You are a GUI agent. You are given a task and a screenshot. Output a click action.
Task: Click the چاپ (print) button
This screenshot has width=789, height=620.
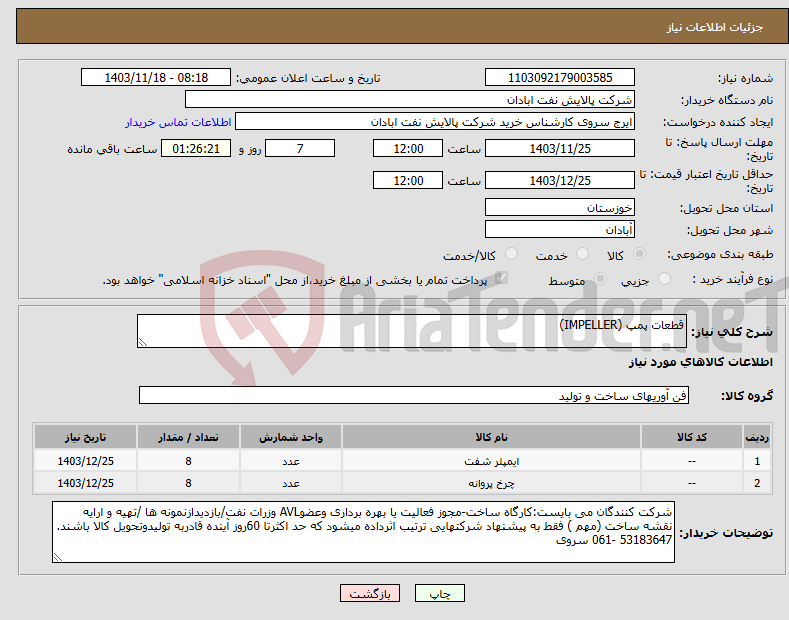[x=439, y=593]
